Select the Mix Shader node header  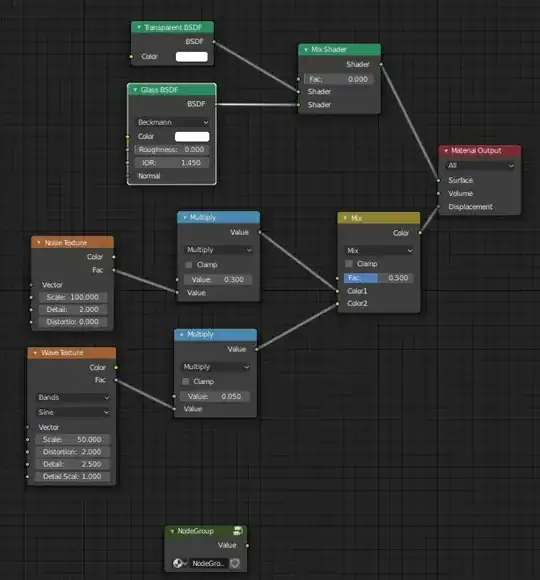pyautogui.click(x=340, y=50)
